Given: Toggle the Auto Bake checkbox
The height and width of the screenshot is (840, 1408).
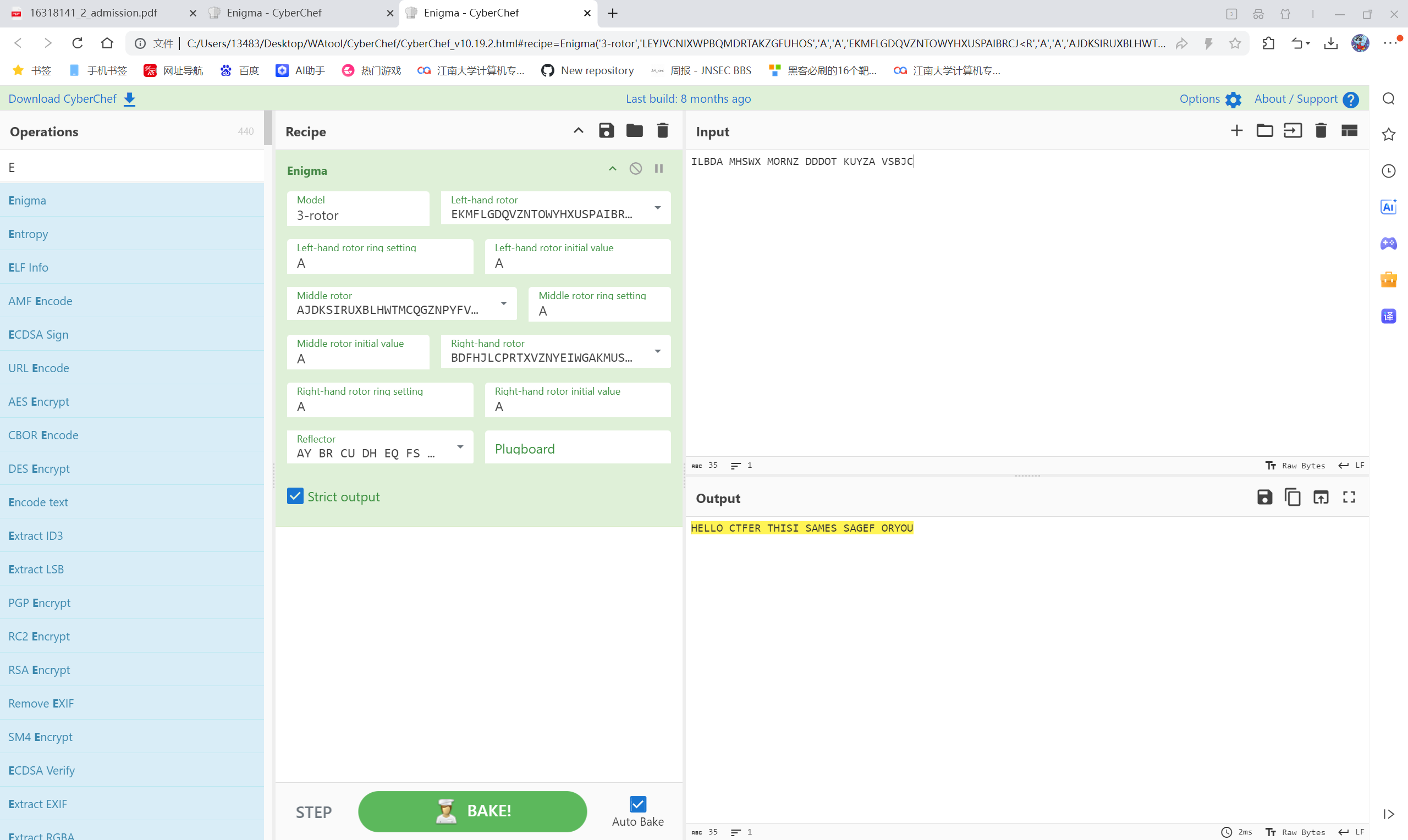Looking at the screenshot, I should point(637,804).
